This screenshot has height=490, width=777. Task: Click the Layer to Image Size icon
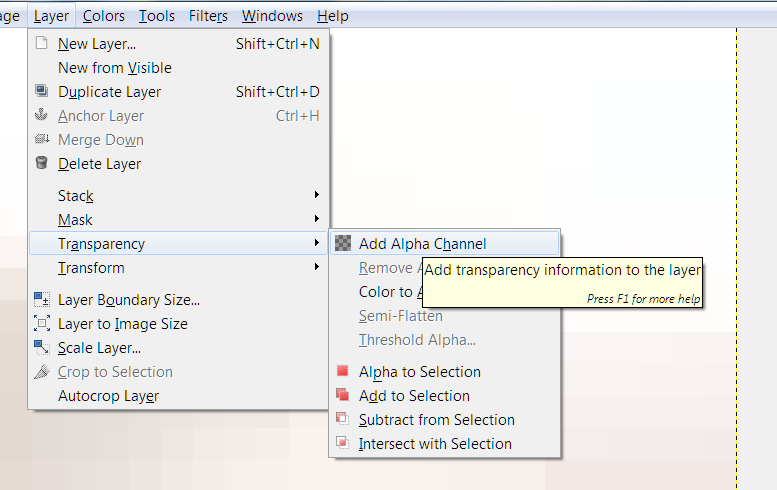click(x=41, y=324)
